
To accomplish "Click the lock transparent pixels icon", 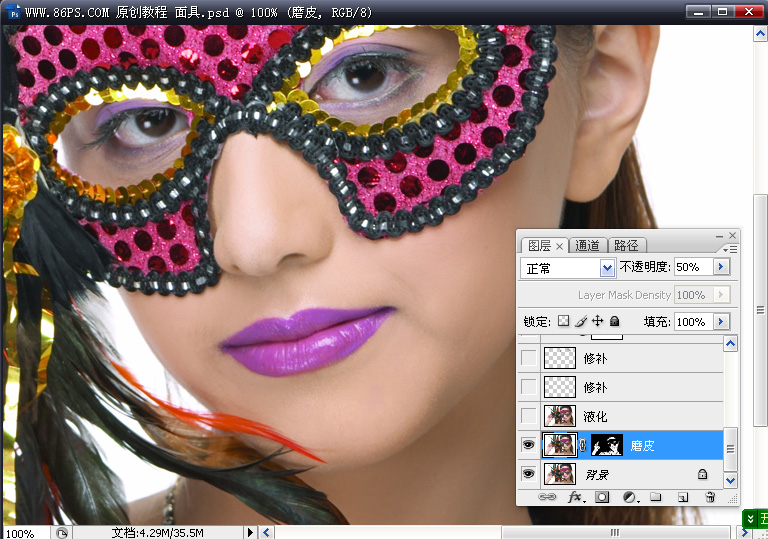I will (x=563, y=321).
